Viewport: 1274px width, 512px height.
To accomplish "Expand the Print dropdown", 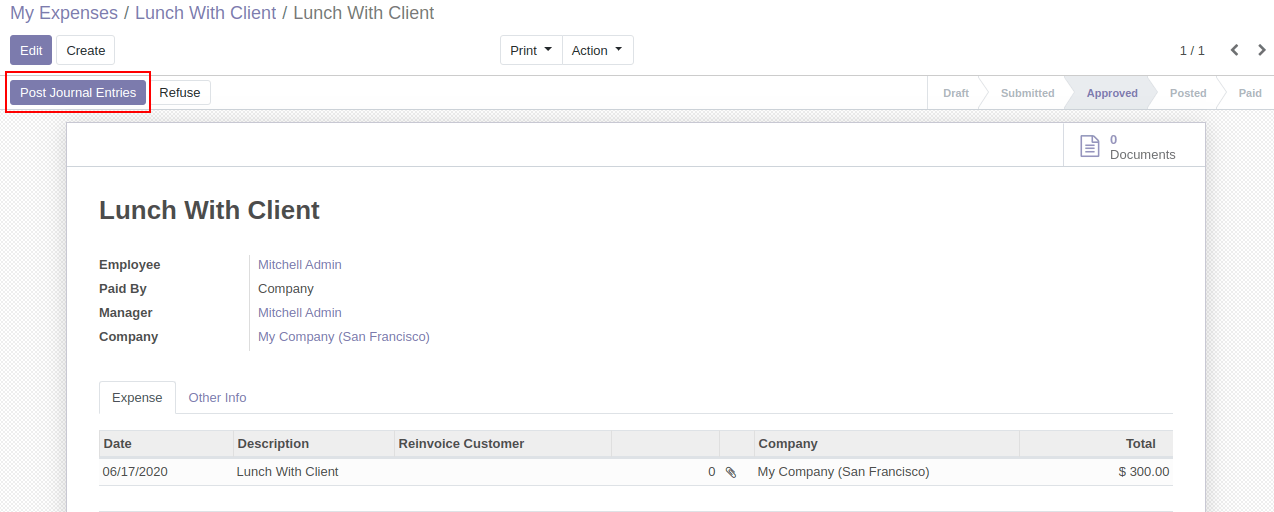I will point(531,50).
